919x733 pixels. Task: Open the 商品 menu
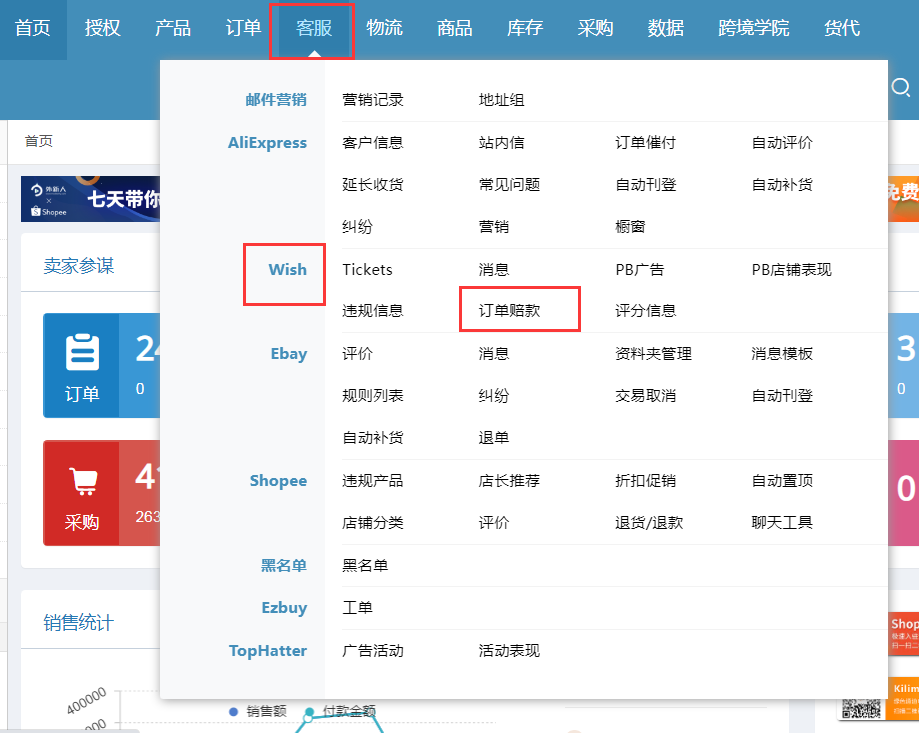[x=455, y=28]
